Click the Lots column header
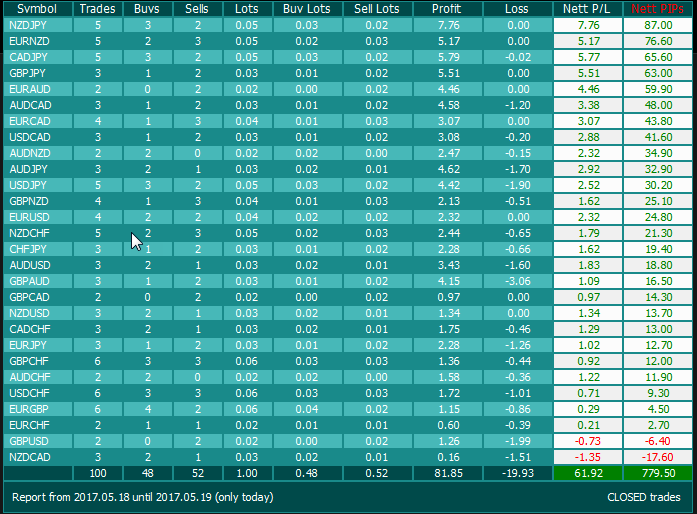 coord(247,9)
